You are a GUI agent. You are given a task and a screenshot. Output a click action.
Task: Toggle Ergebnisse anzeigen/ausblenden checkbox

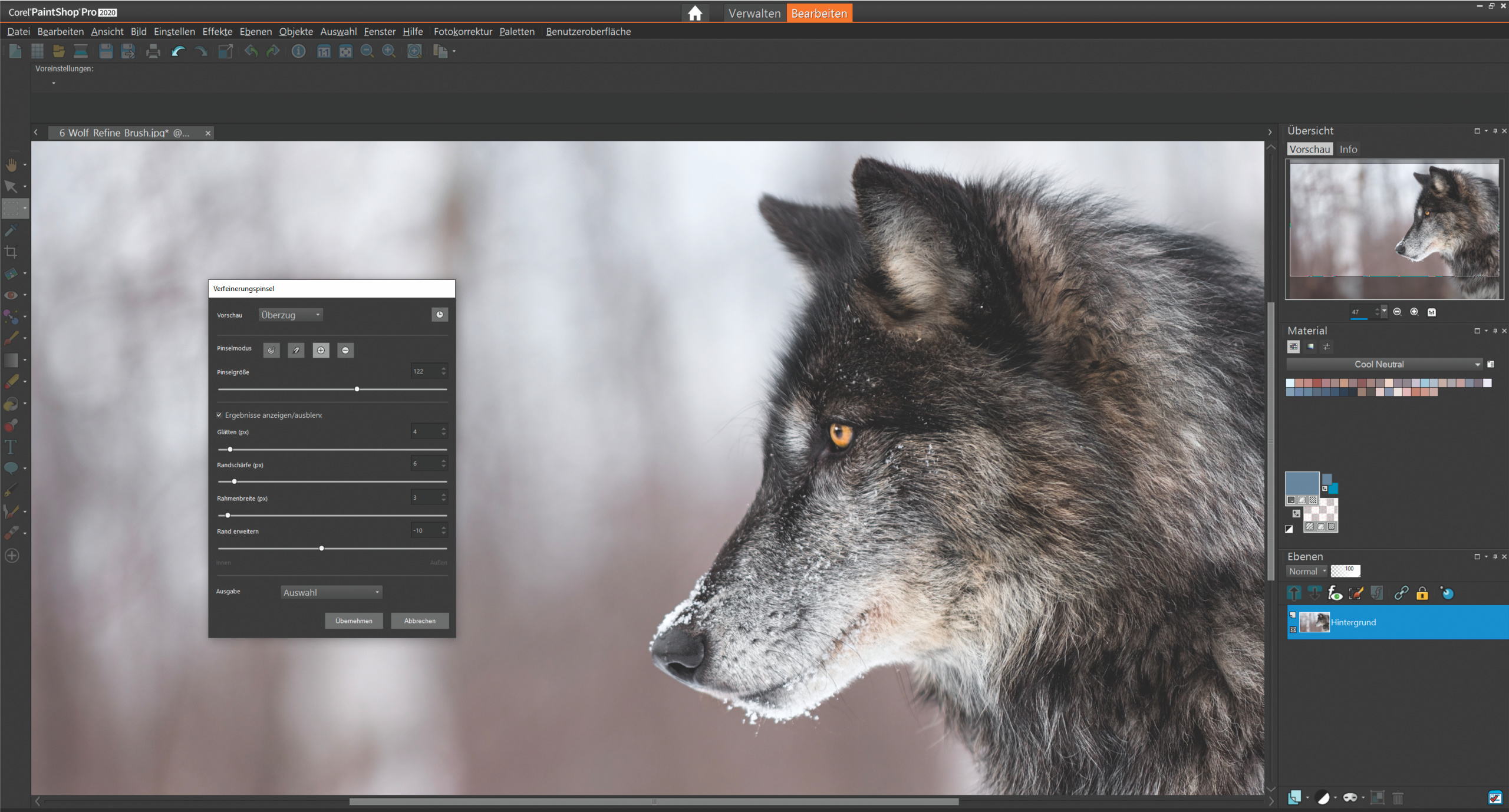click(x=219, y=415)
